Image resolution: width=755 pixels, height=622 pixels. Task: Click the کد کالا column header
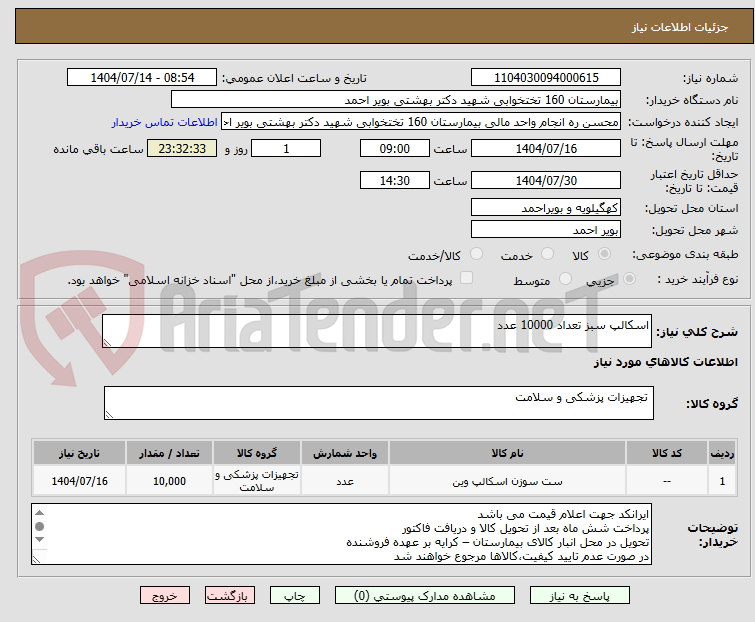click(666, 453)
